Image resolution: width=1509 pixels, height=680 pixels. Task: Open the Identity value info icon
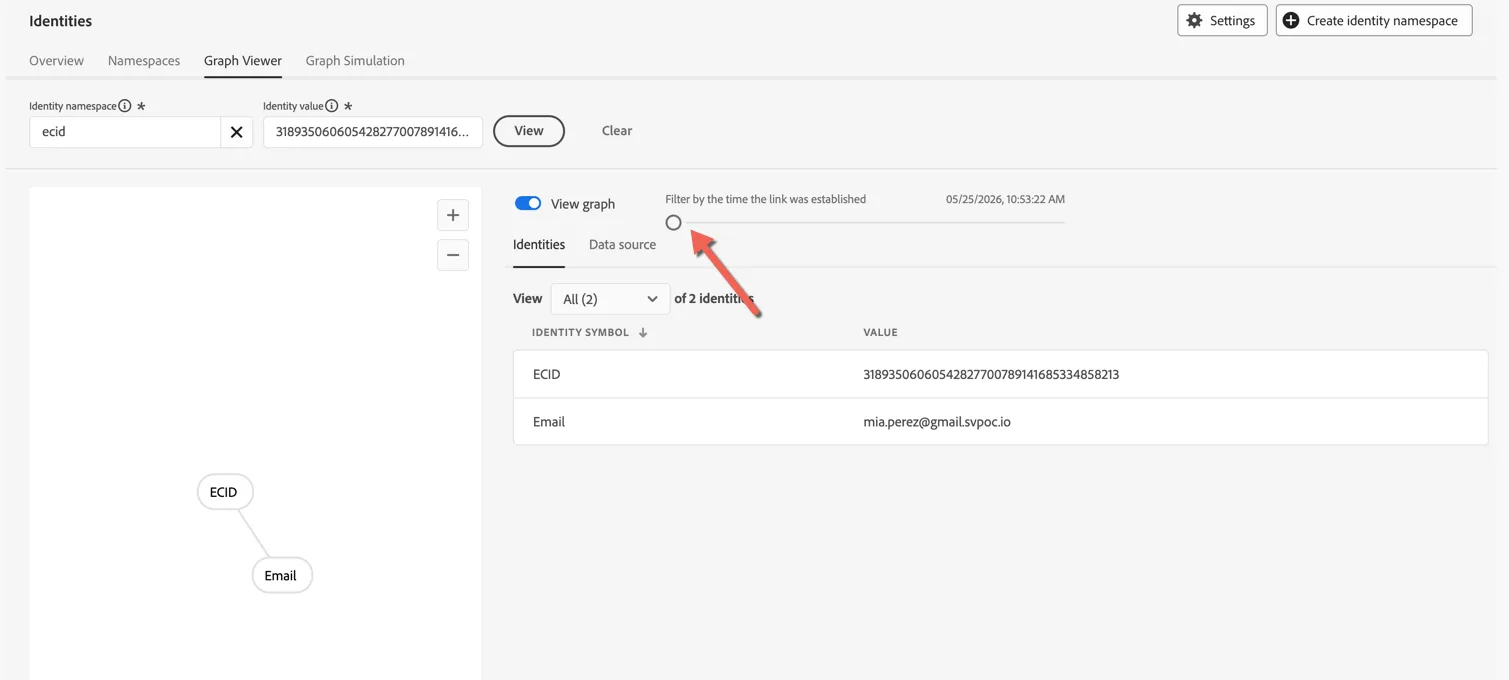coord(332,106)
